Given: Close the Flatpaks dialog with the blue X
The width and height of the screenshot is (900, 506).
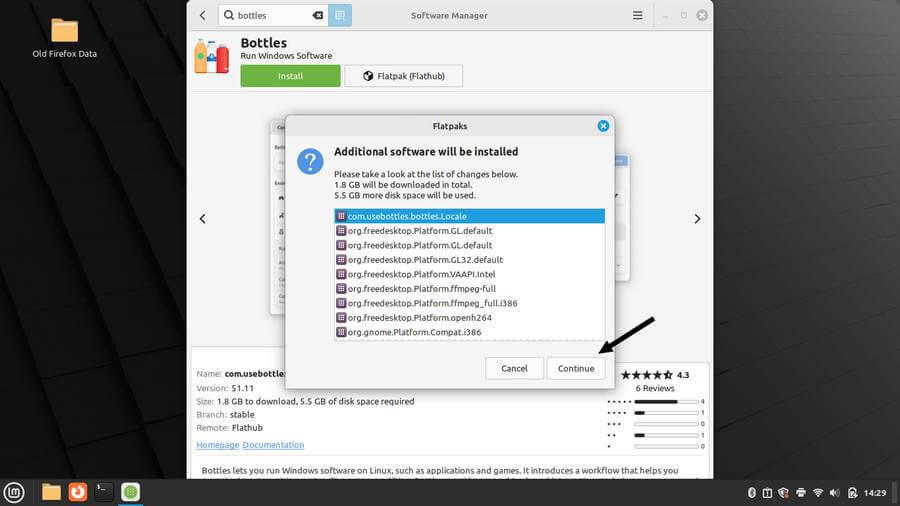Looking at the screenshot, I should (x=603, y=126).
